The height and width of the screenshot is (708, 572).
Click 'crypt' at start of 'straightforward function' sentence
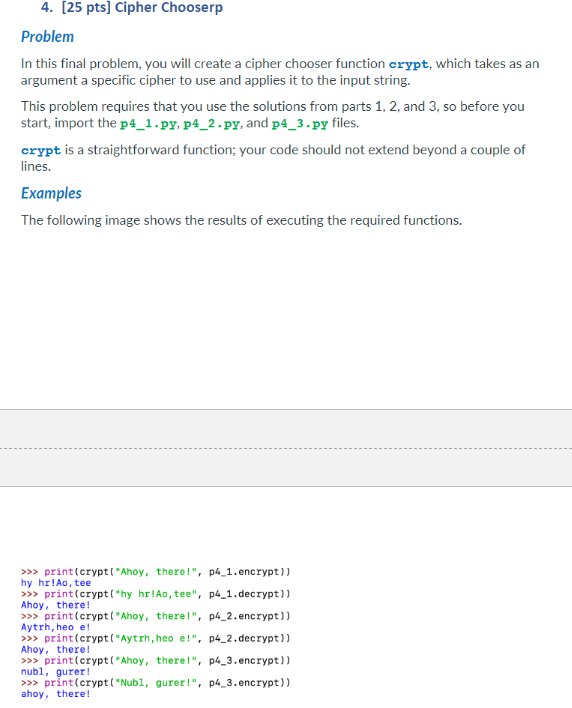[x=41, y=150]
